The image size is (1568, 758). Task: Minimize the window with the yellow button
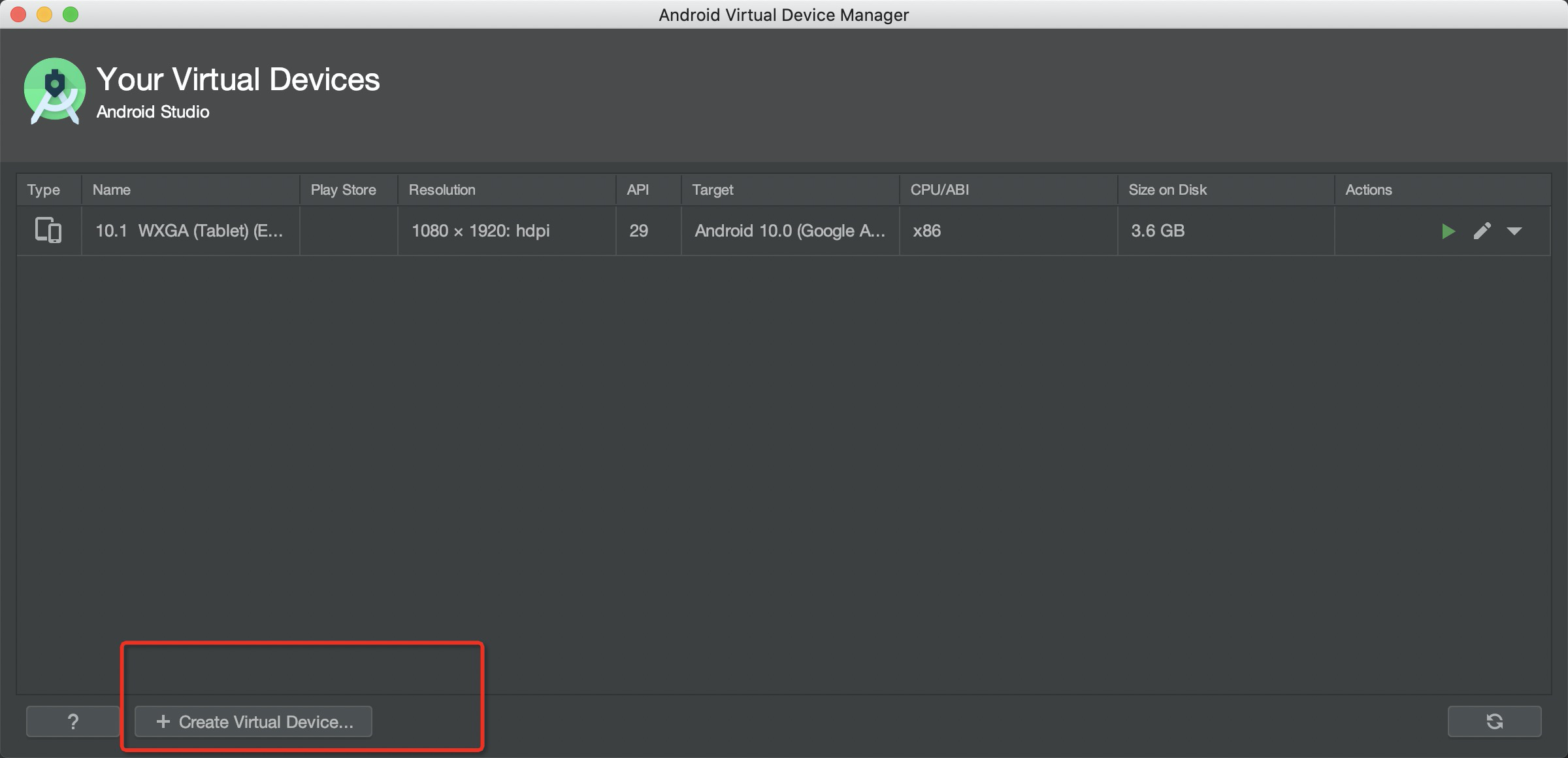[x=44, y=14]
